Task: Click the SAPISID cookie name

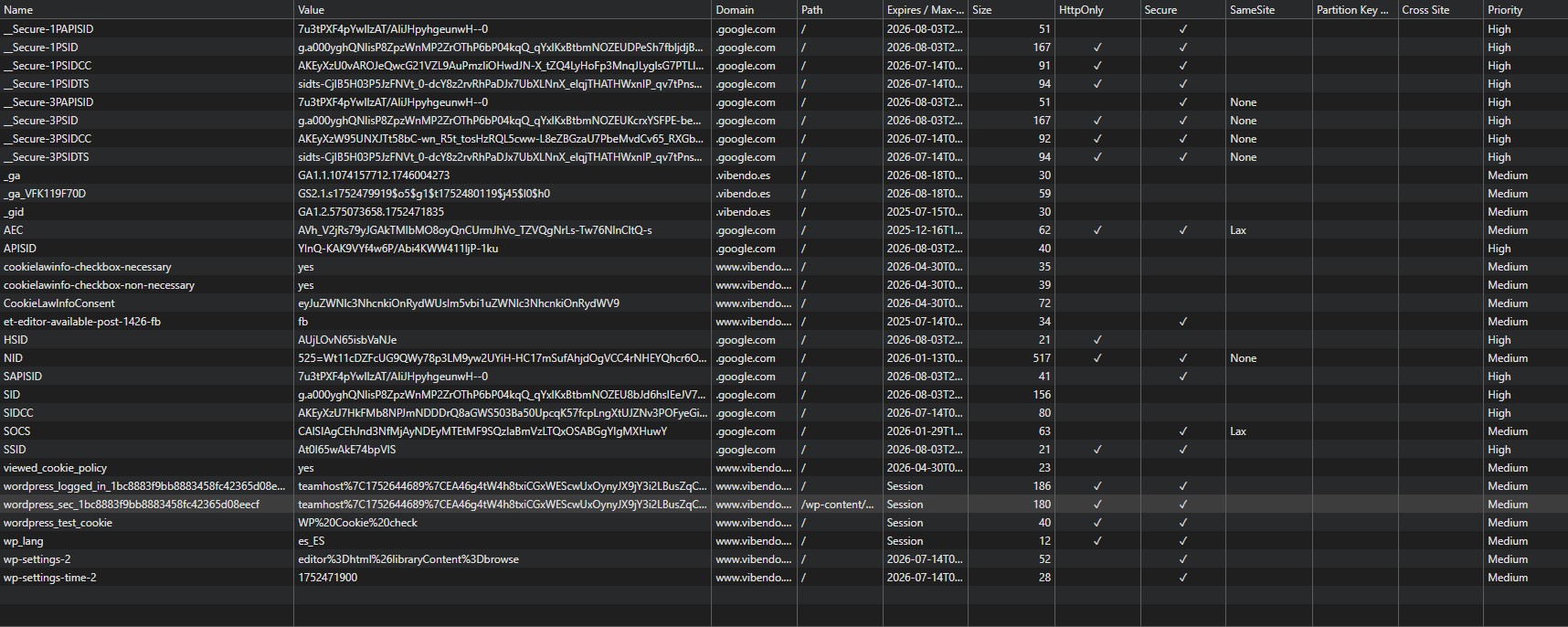Action: pyautogui.click(x=23, y=377)
